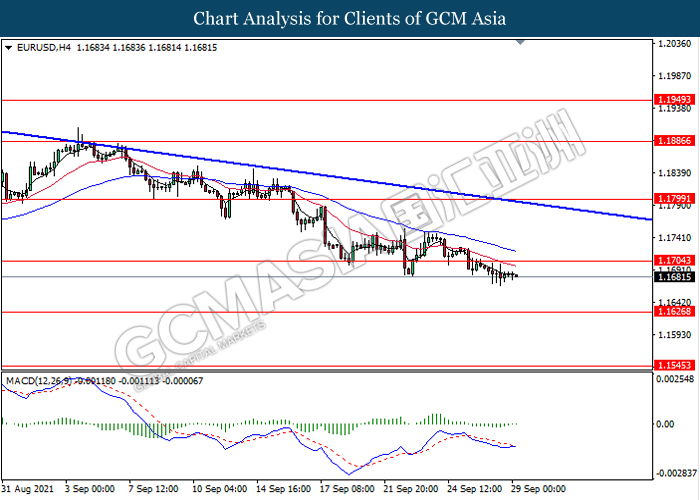Select the 1.17043 red price label
The image size is (700, 500).
[674, 260]
